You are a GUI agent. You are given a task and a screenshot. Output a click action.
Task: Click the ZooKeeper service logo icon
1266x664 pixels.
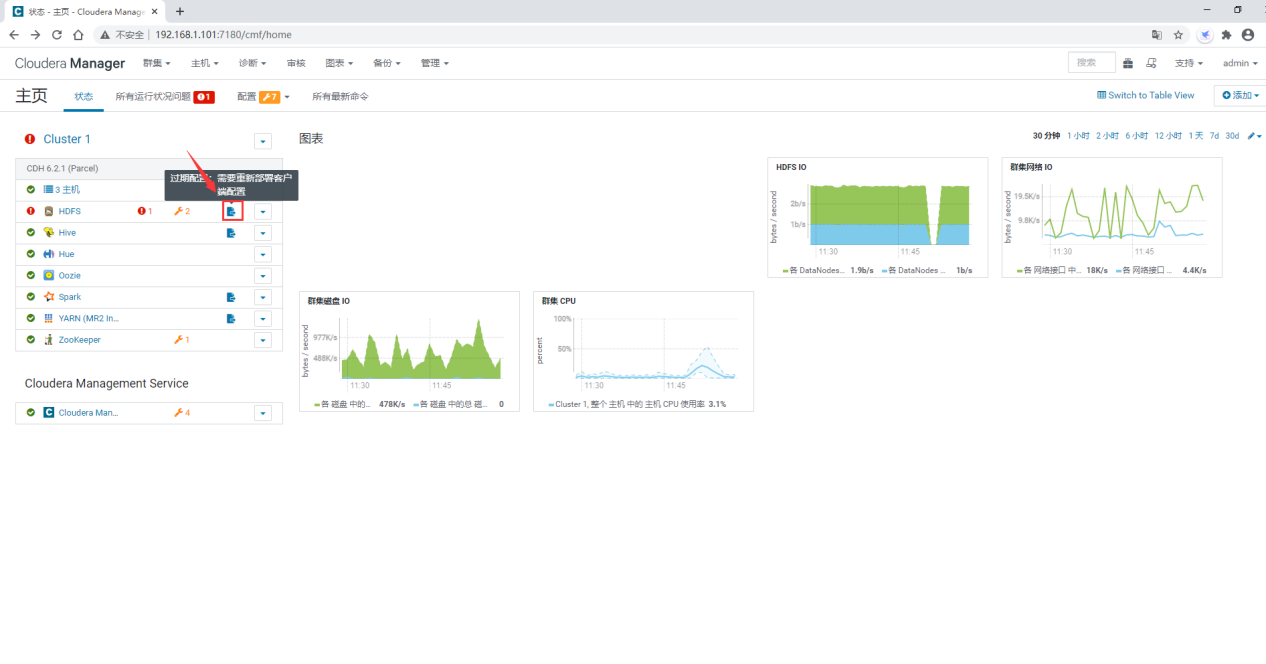[x=48, y=340]
